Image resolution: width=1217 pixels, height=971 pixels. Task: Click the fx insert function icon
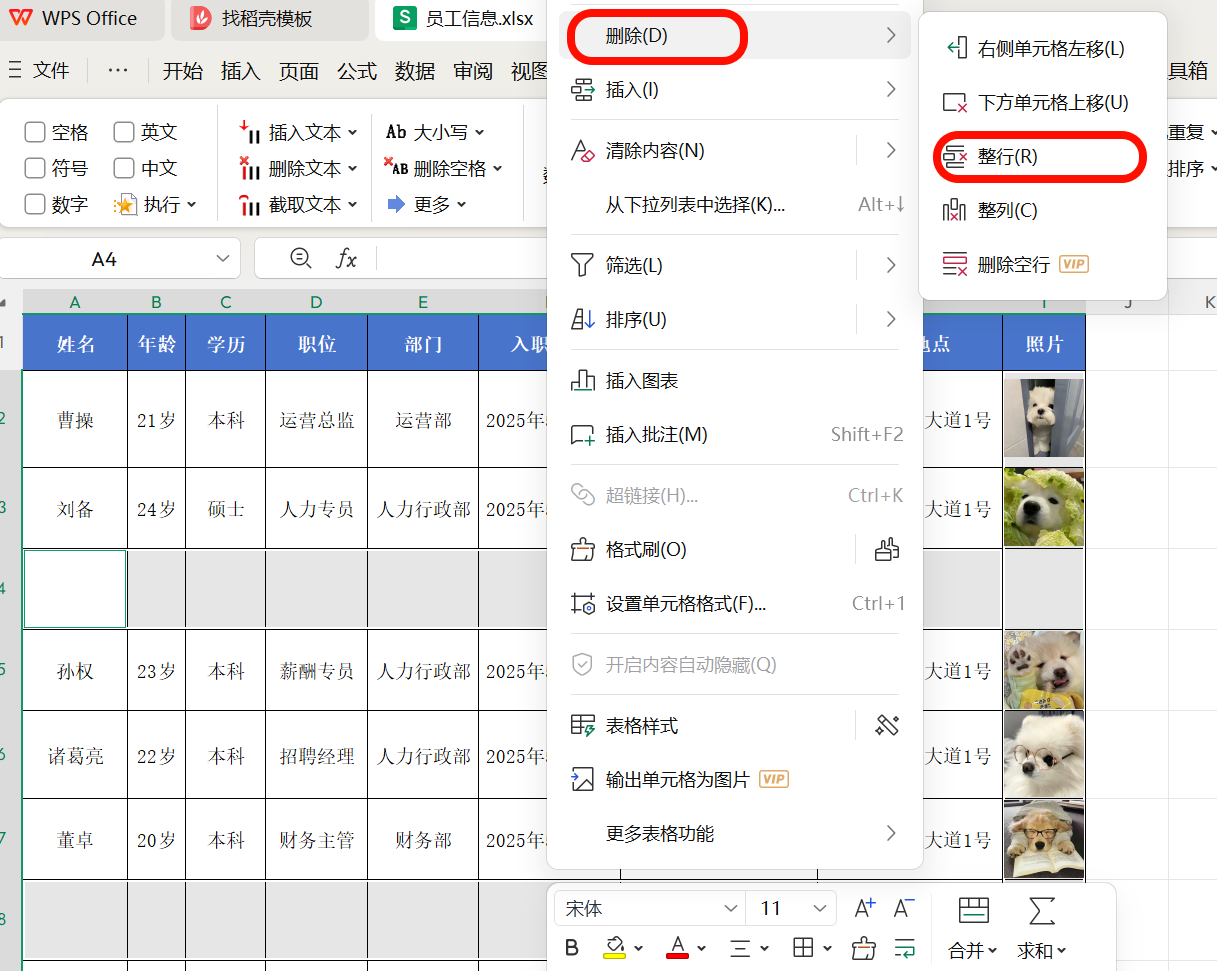347,258
